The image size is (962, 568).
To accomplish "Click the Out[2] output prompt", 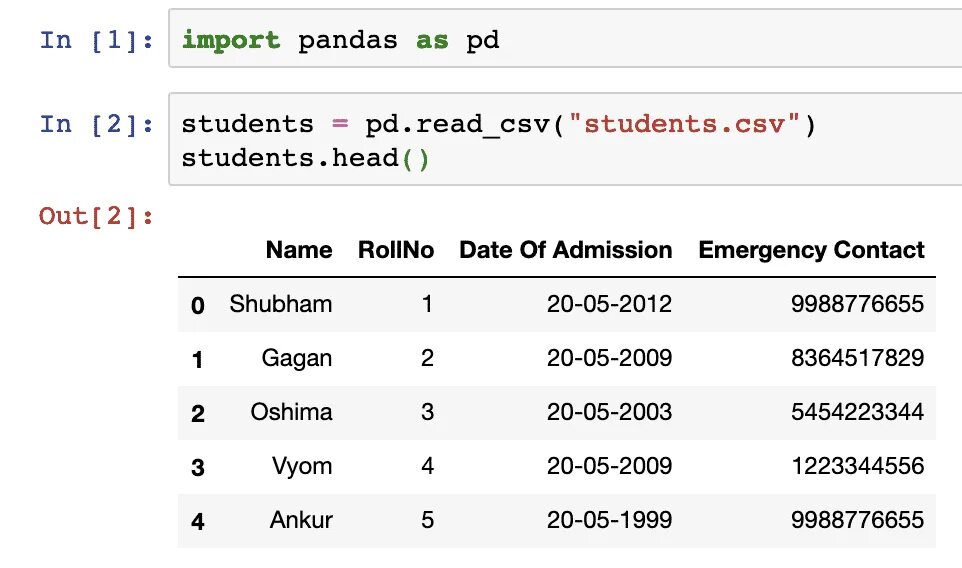I will [97, 216].
